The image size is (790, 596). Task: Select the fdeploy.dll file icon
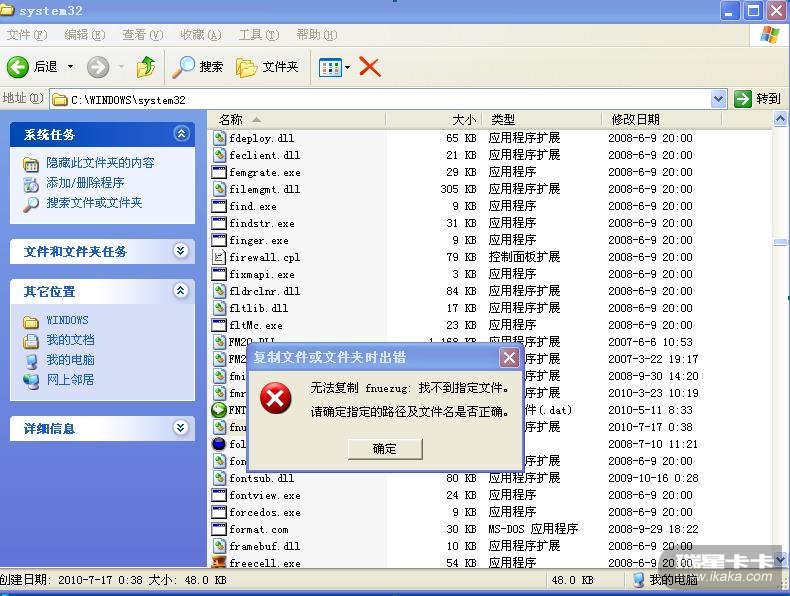click(x=219, y=138)
